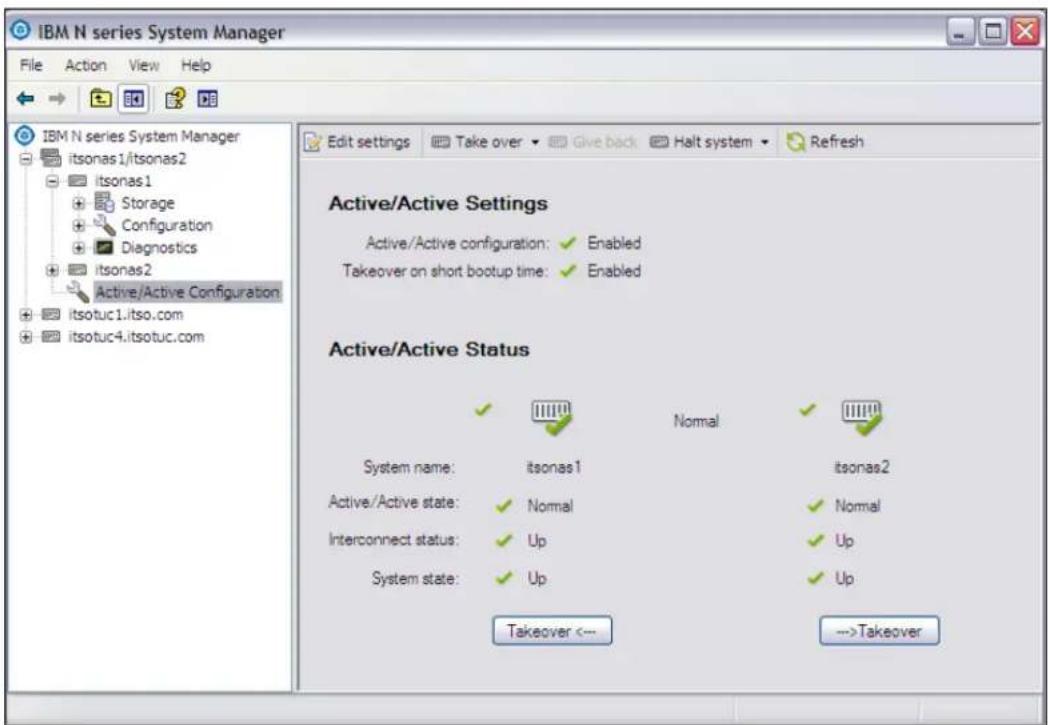The height and width of the screenshot is (725, 1048).
Task: Click the -->Takeover button under itsonas2
Action: tap(879, 631)
